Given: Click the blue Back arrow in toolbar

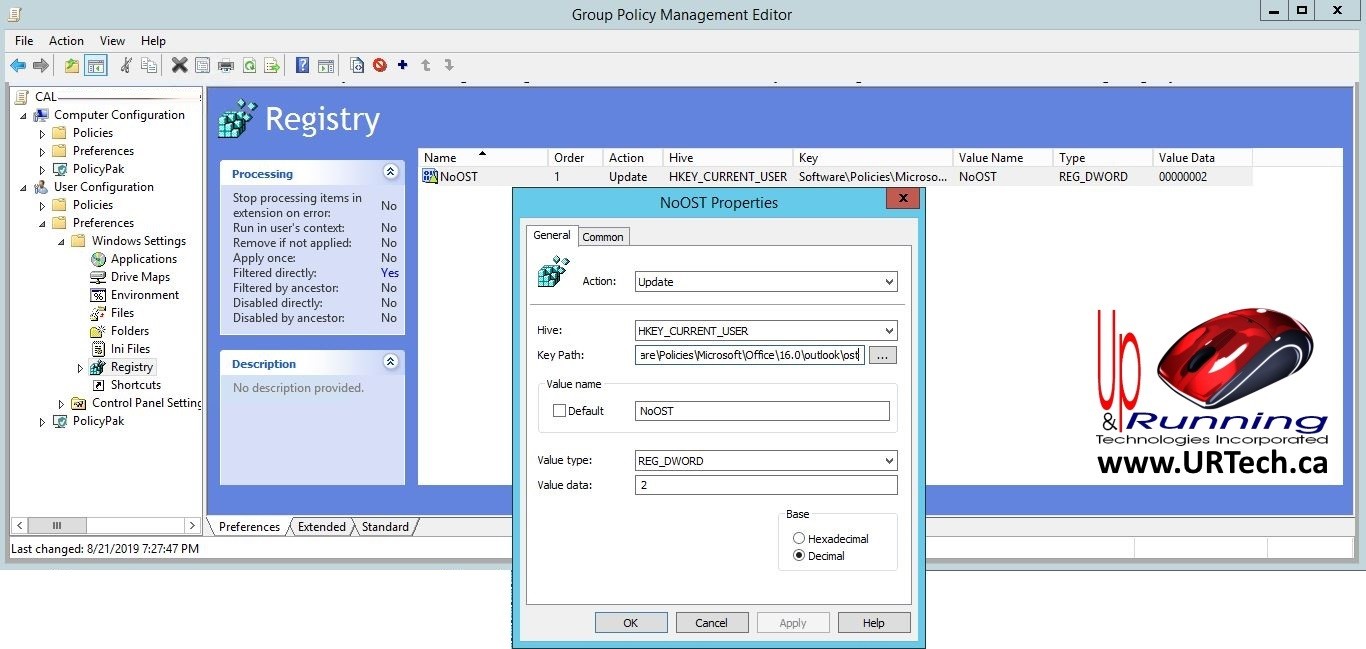Looking at the screenshot, I should (18, 66).
